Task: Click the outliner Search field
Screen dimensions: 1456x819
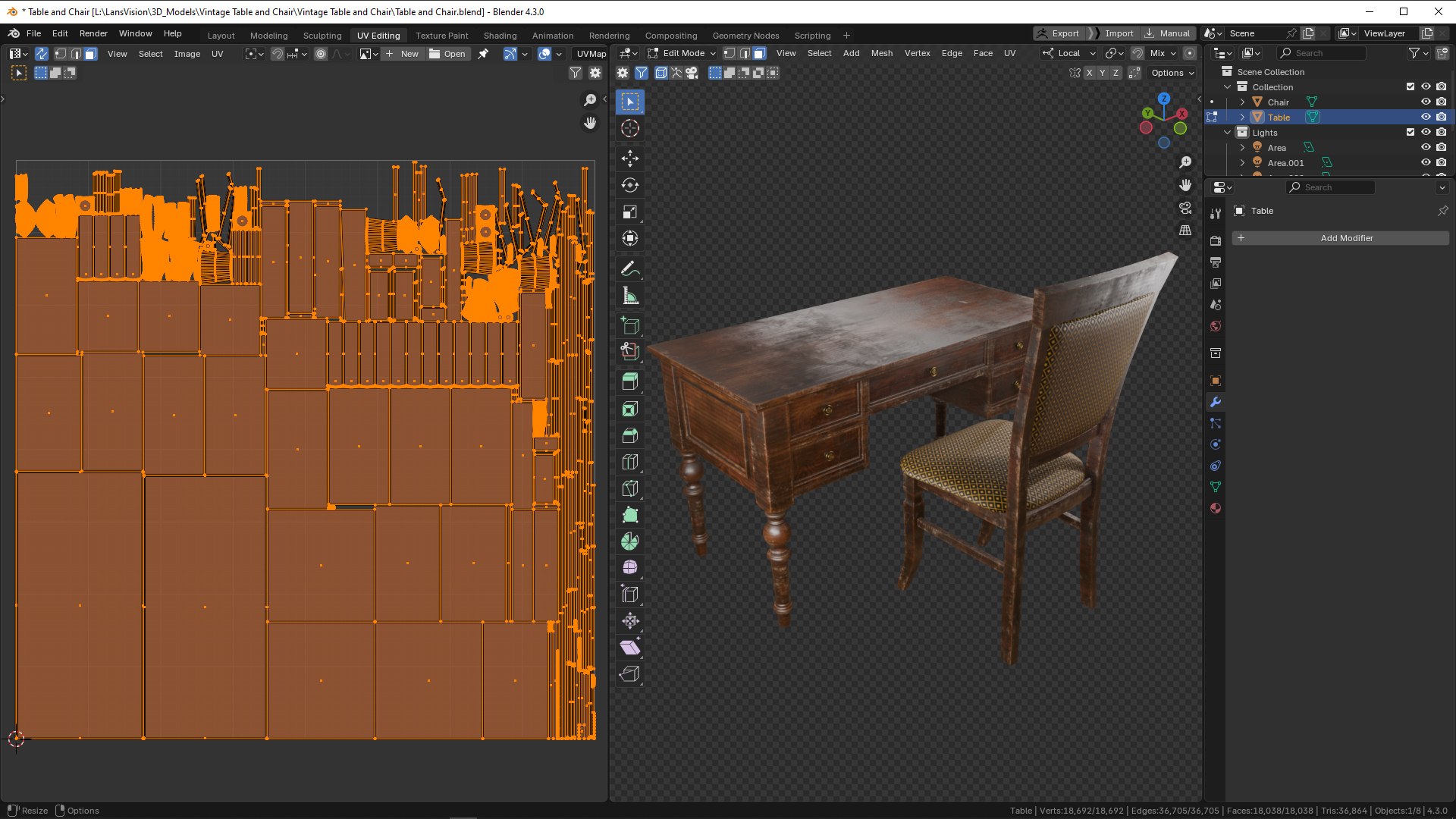Action: 1321,53
